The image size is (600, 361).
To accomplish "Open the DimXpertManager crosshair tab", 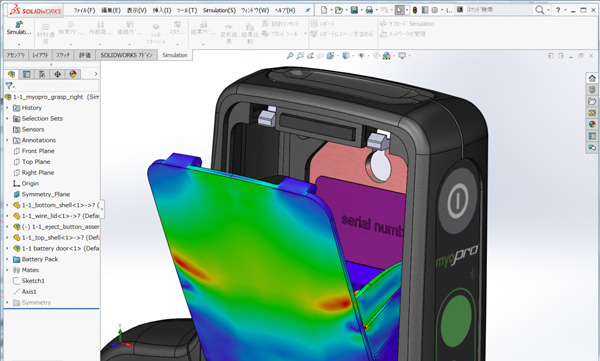I will 57,74.
